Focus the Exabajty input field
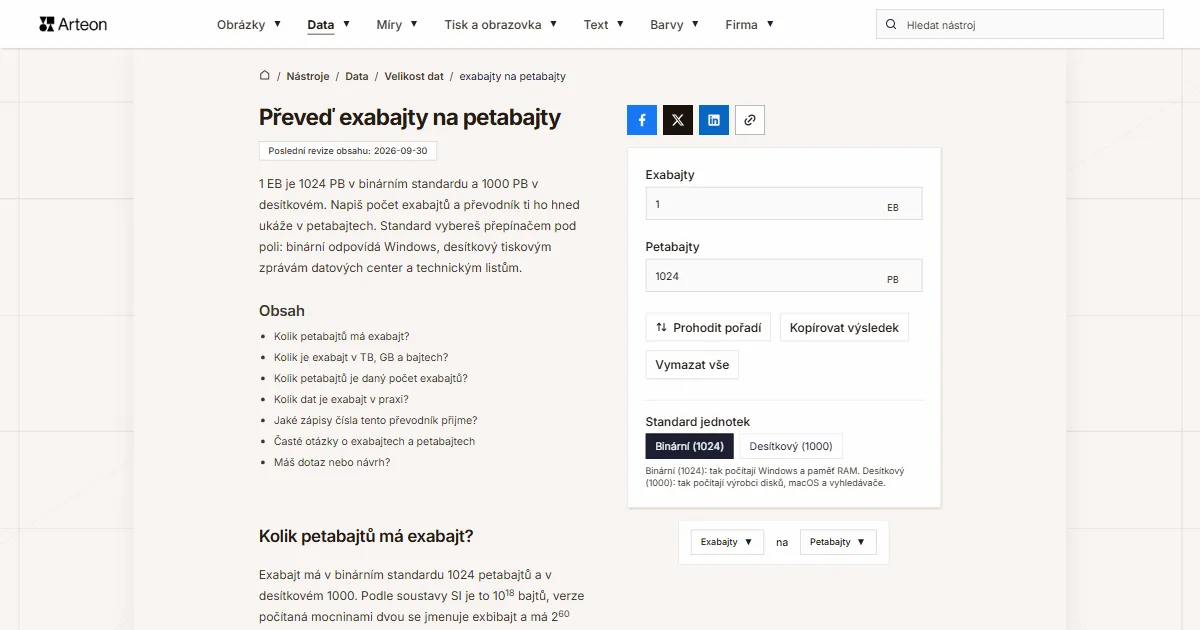The image size is (1200, 630). click(784, 204)
